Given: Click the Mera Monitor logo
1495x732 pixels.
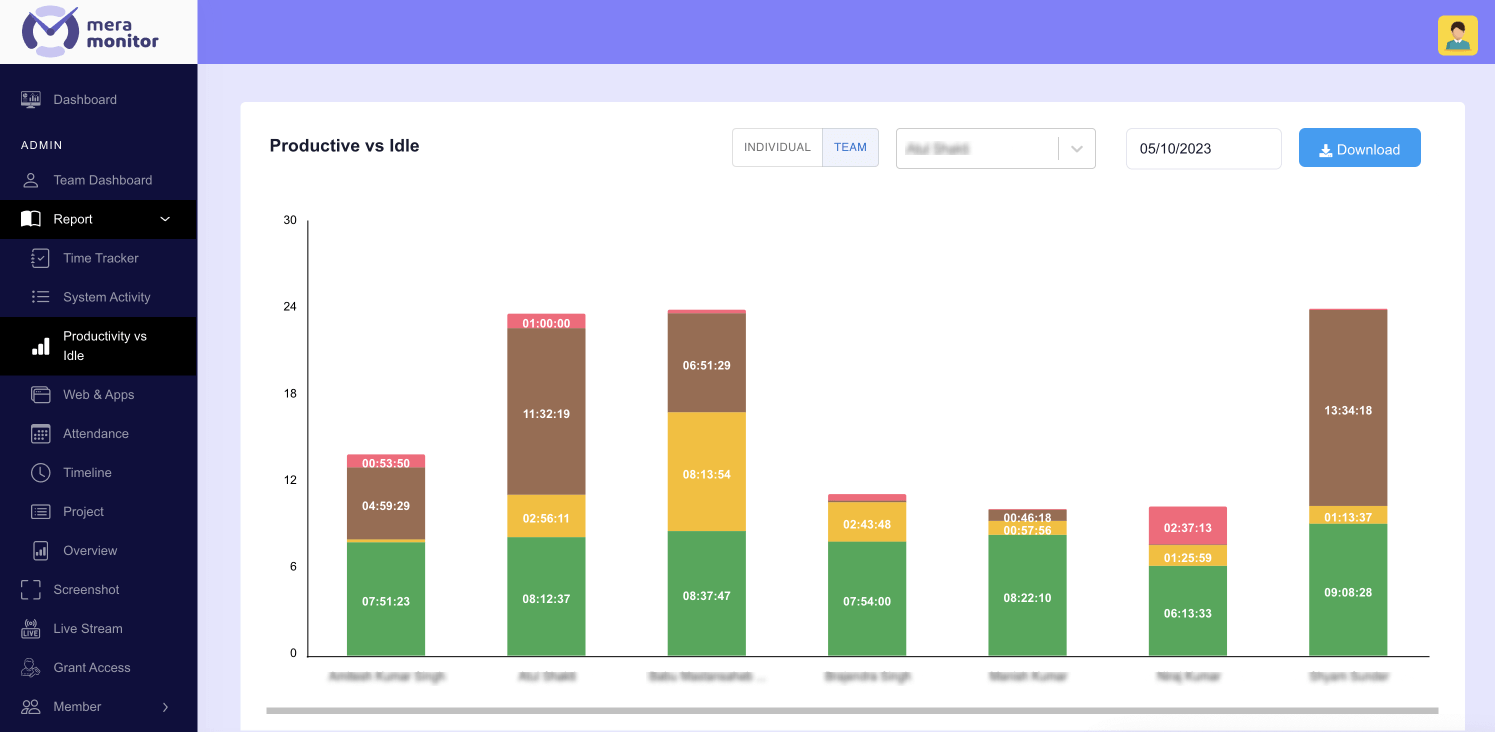Looking at the screenshot, I should [91, 31].
